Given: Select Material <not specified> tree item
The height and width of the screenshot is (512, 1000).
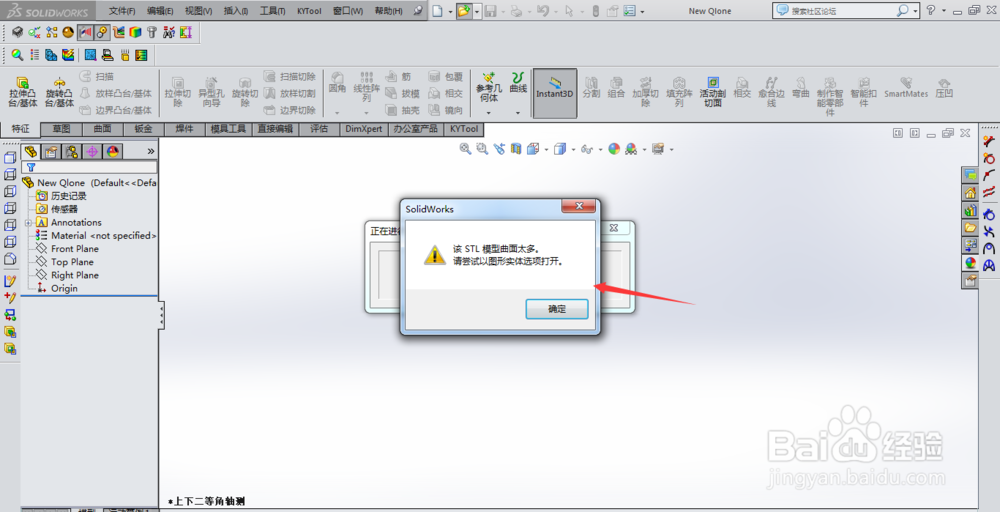Looking at the screenshot, I should coord(96,235).
